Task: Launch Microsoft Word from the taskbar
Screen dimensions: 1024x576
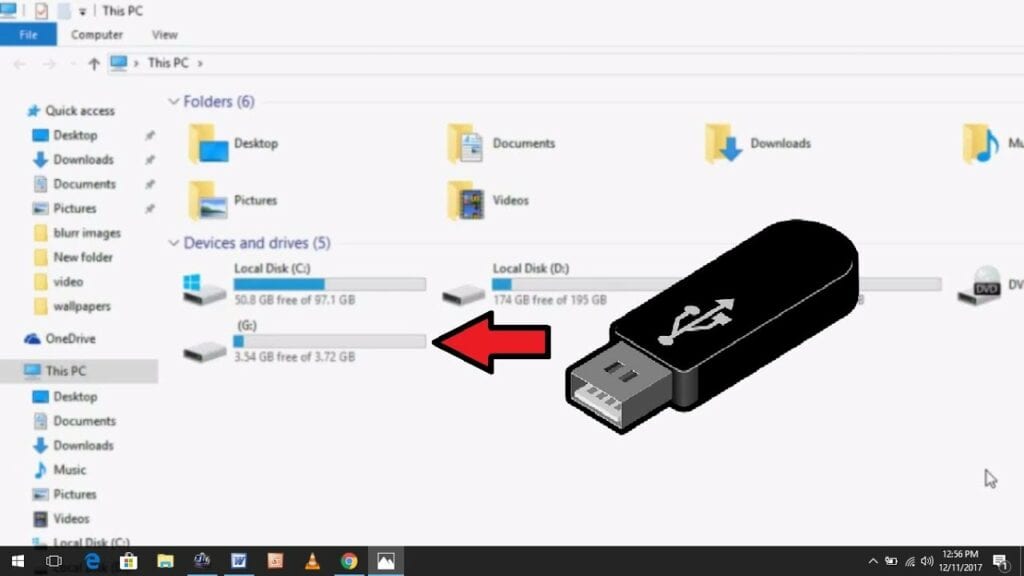Action: point(237,562)
